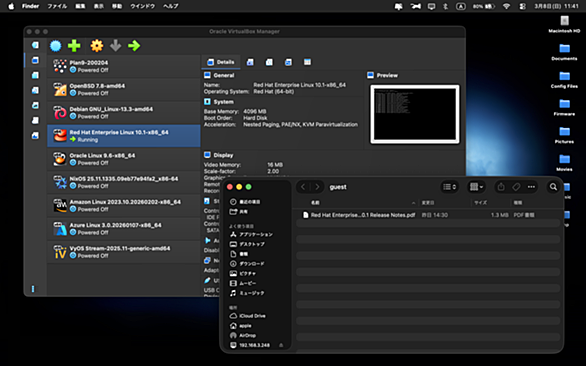Click the Bluetooth icon in menu bar

[445, 6]
